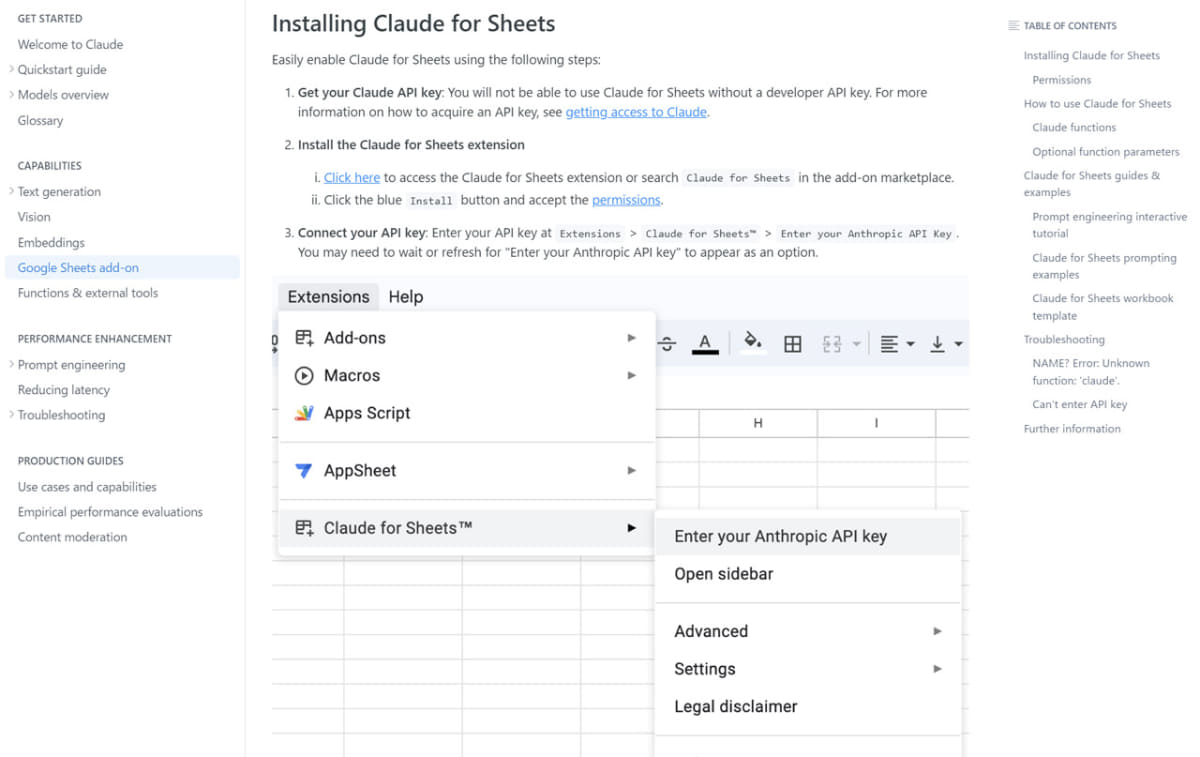Image resolution: width=1200 pixels, height=757 pixels.
Task: Click the Macros play icon
Action: (304, 376)
